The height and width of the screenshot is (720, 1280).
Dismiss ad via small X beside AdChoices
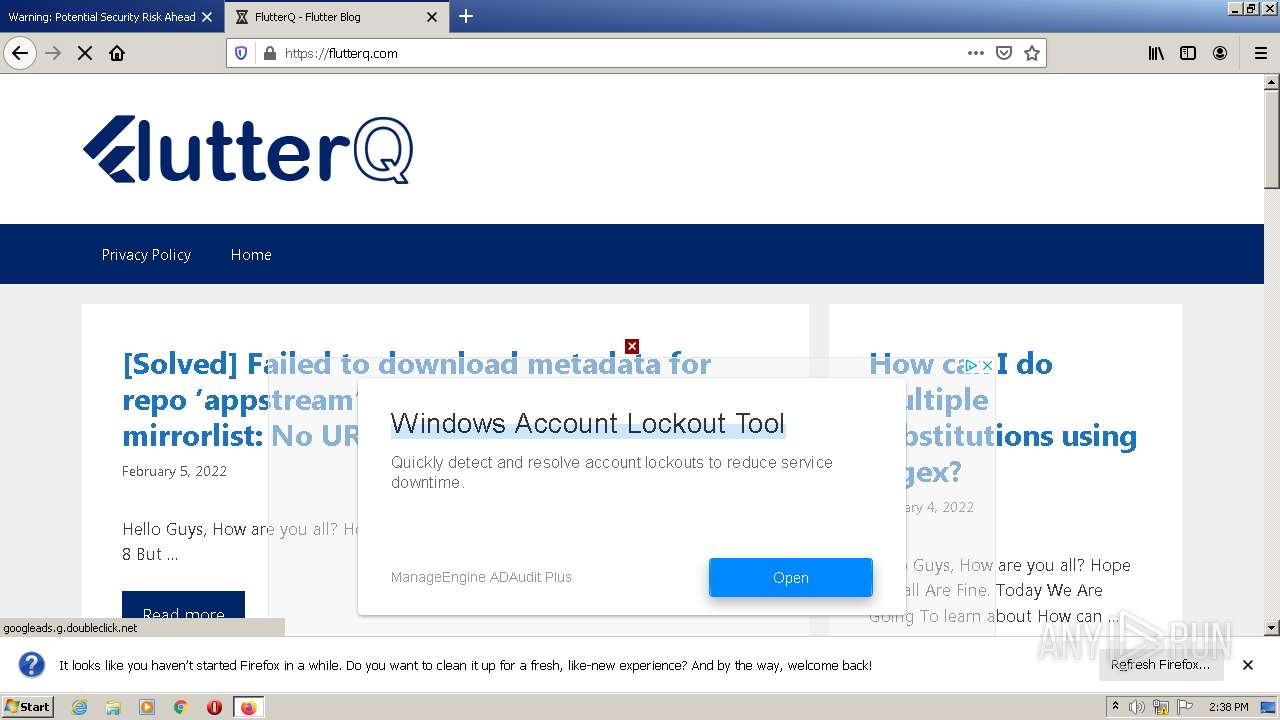[987, 366]
